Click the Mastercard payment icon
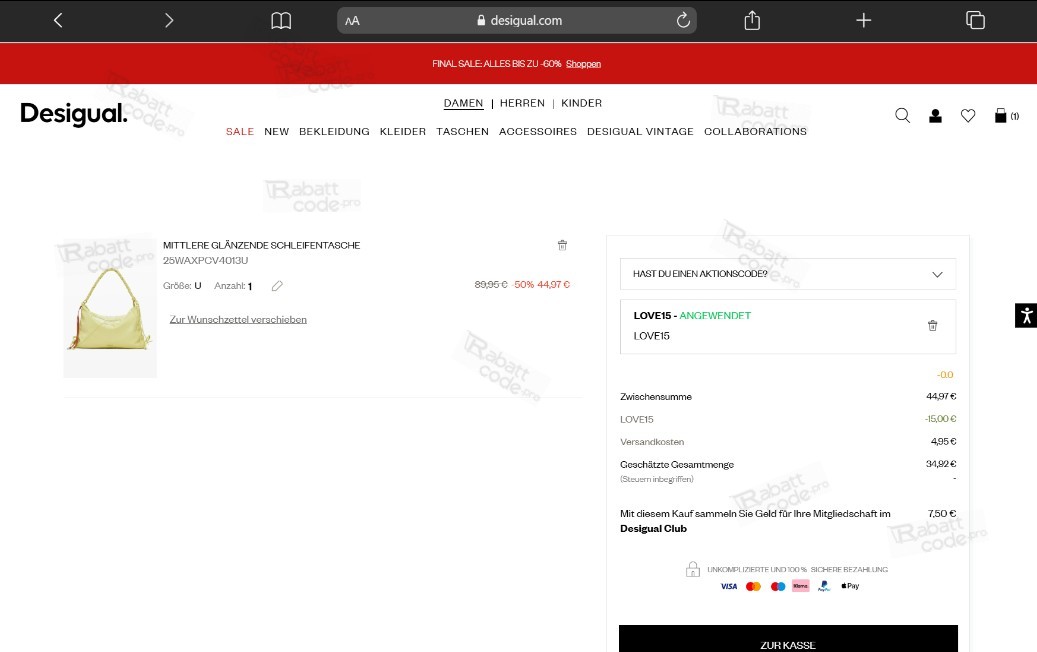Viewport: 1037px width, 652px height. 753,586
